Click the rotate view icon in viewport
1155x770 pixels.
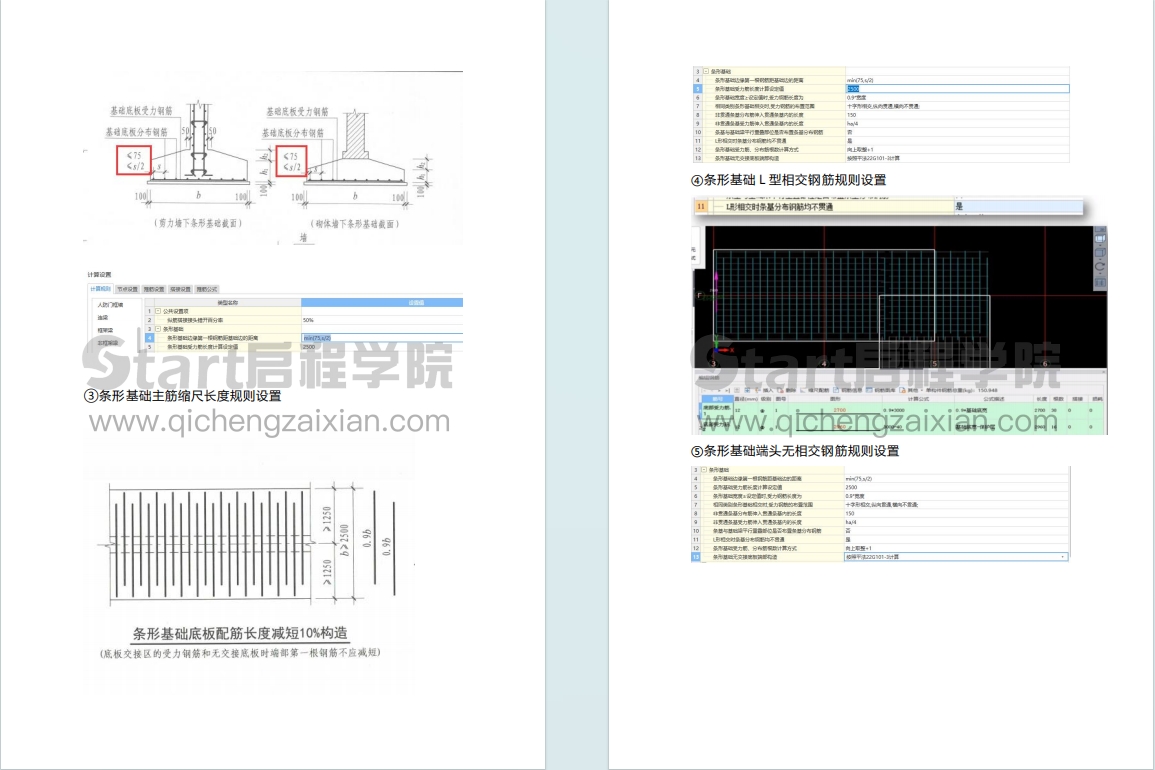pos(1101,266)
